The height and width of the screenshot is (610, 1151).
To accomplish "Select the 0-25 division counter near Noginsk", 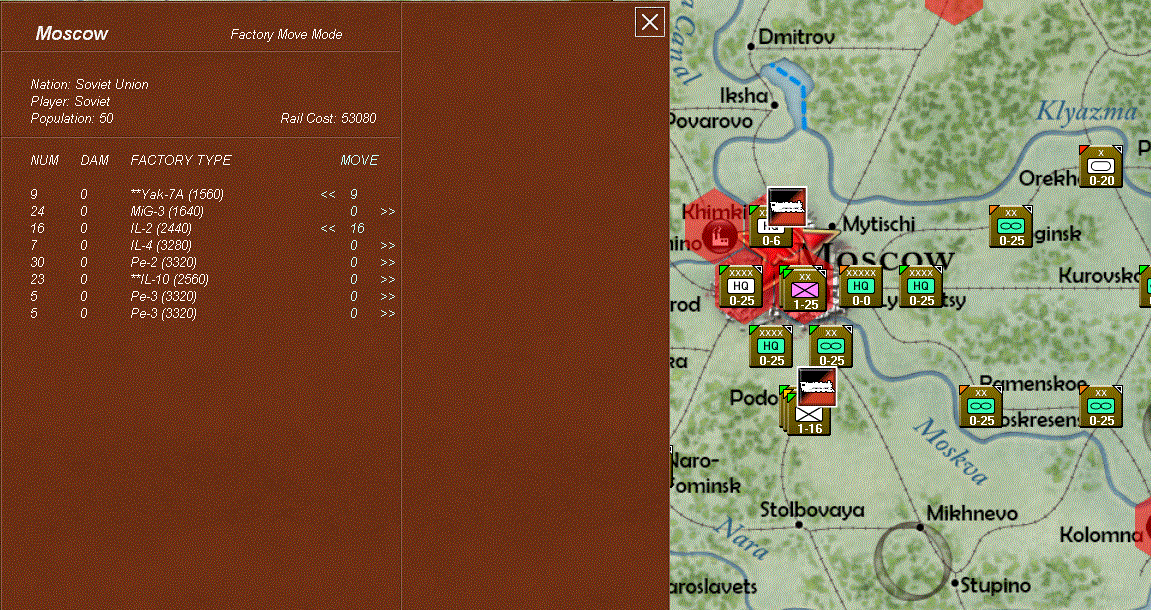I will coord(1011,226).
